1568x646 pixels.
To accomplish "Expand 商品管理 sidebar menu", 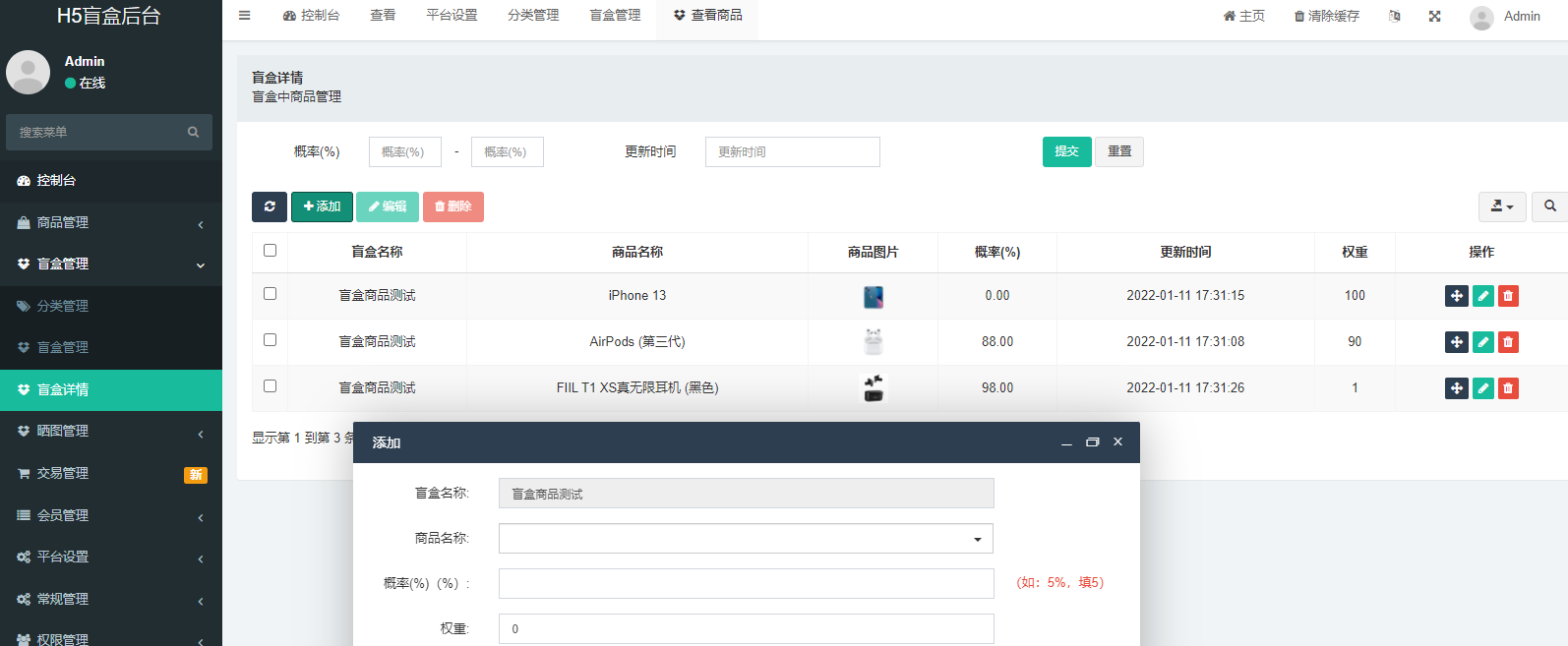I will coord(110,223).
